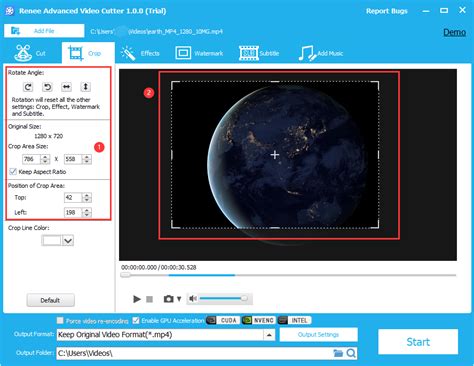Take a snapshot with camera icon
This screenshot has width=474, height=366.
168,299
